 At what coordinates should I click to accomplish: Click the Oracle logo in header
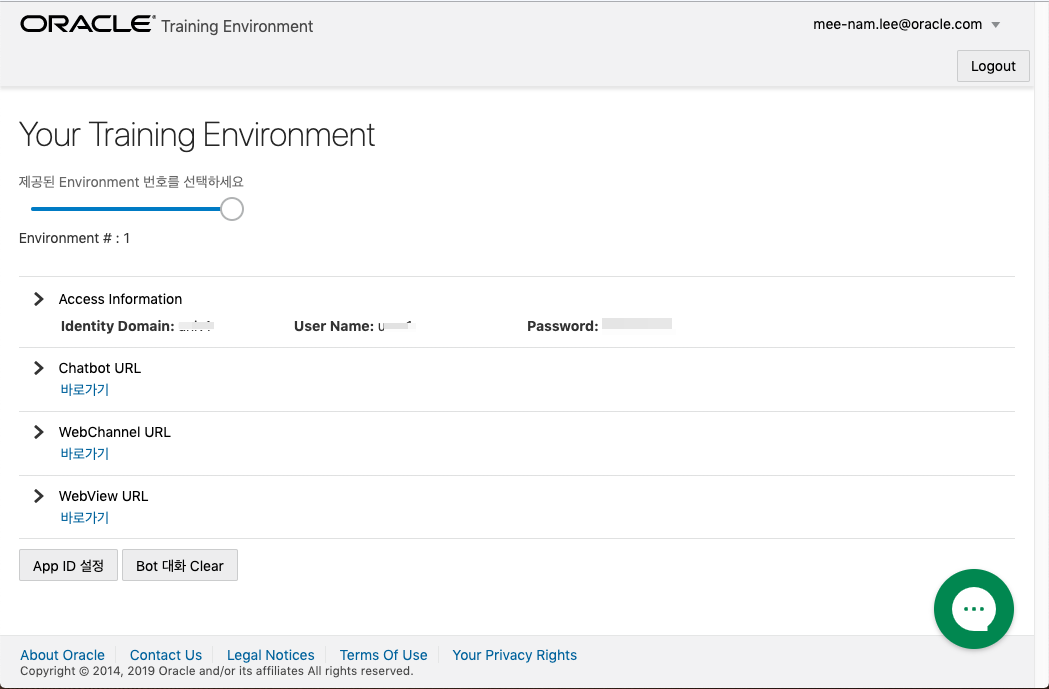88,24
